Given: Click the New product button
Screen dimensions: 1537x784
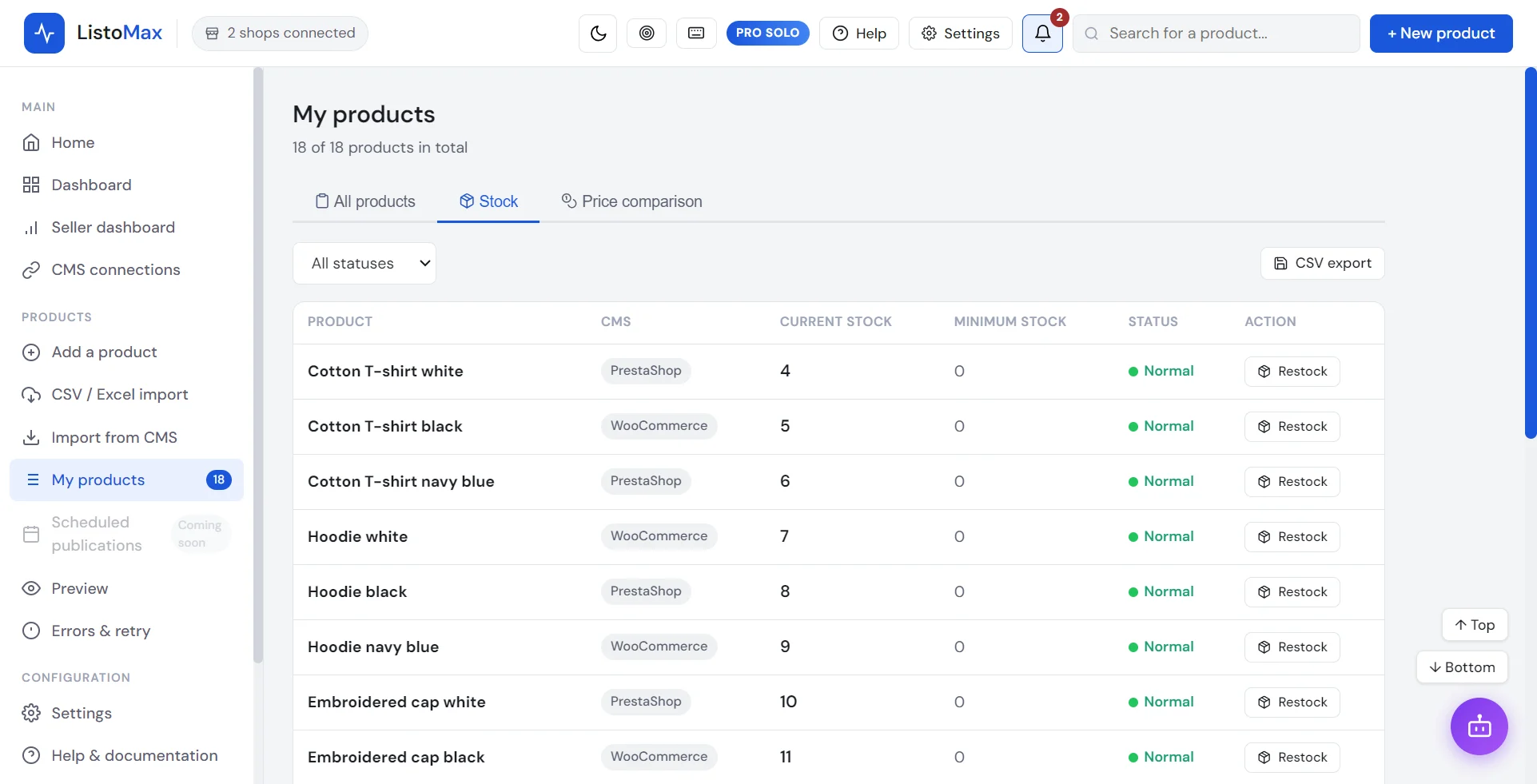Looking at the screenshot, I should pyautogui.click(x=1441, y=34).
